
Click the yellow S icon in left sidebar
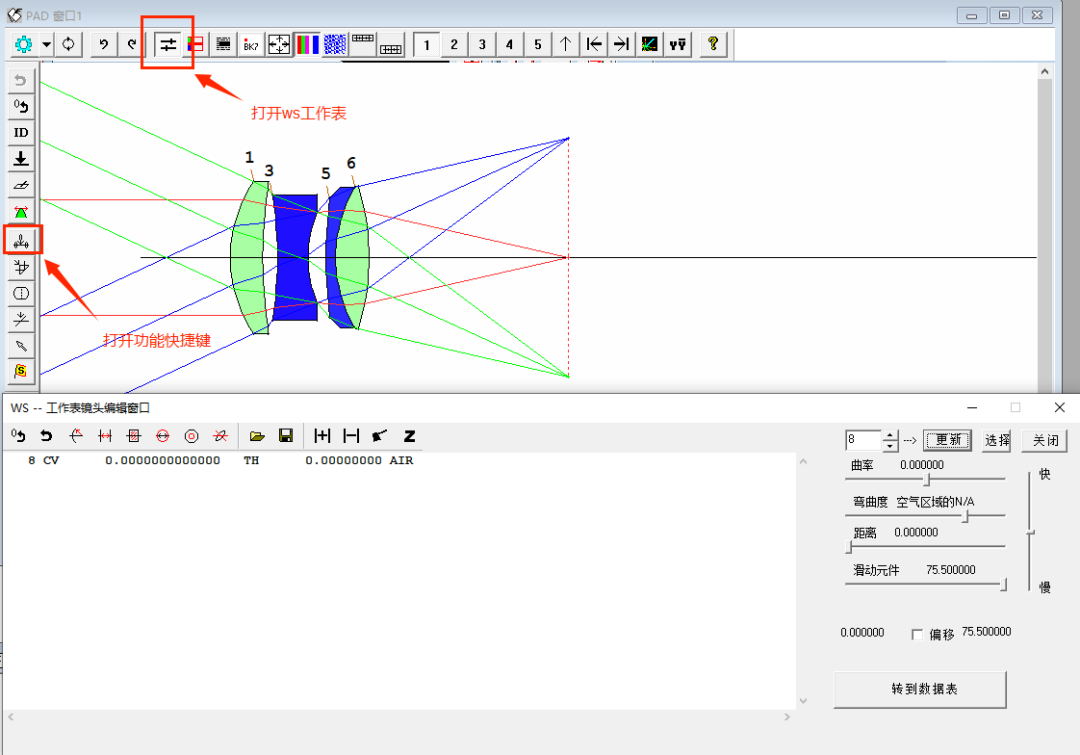point(21,371)
